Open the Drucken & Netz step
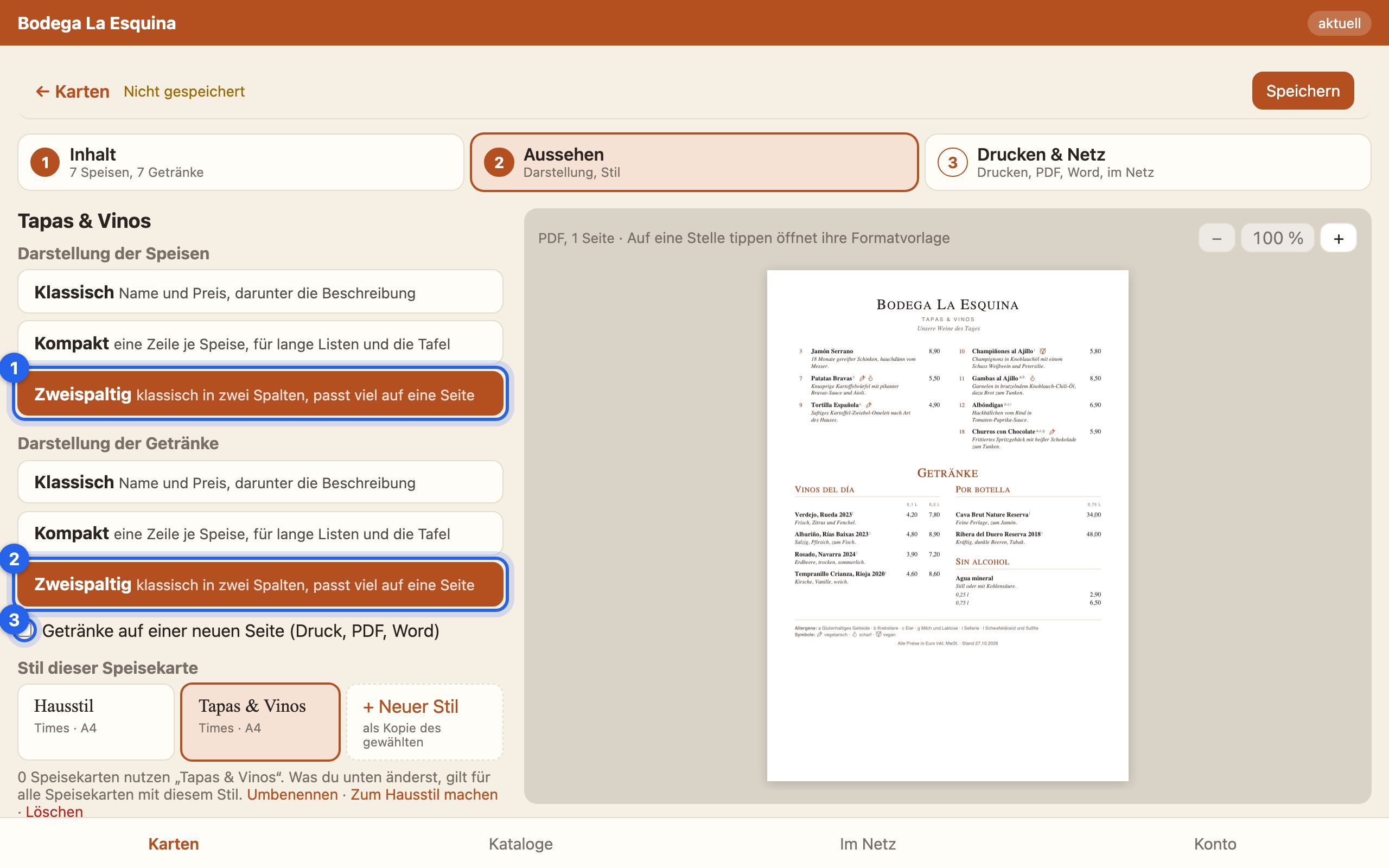 click(1148, 162)
